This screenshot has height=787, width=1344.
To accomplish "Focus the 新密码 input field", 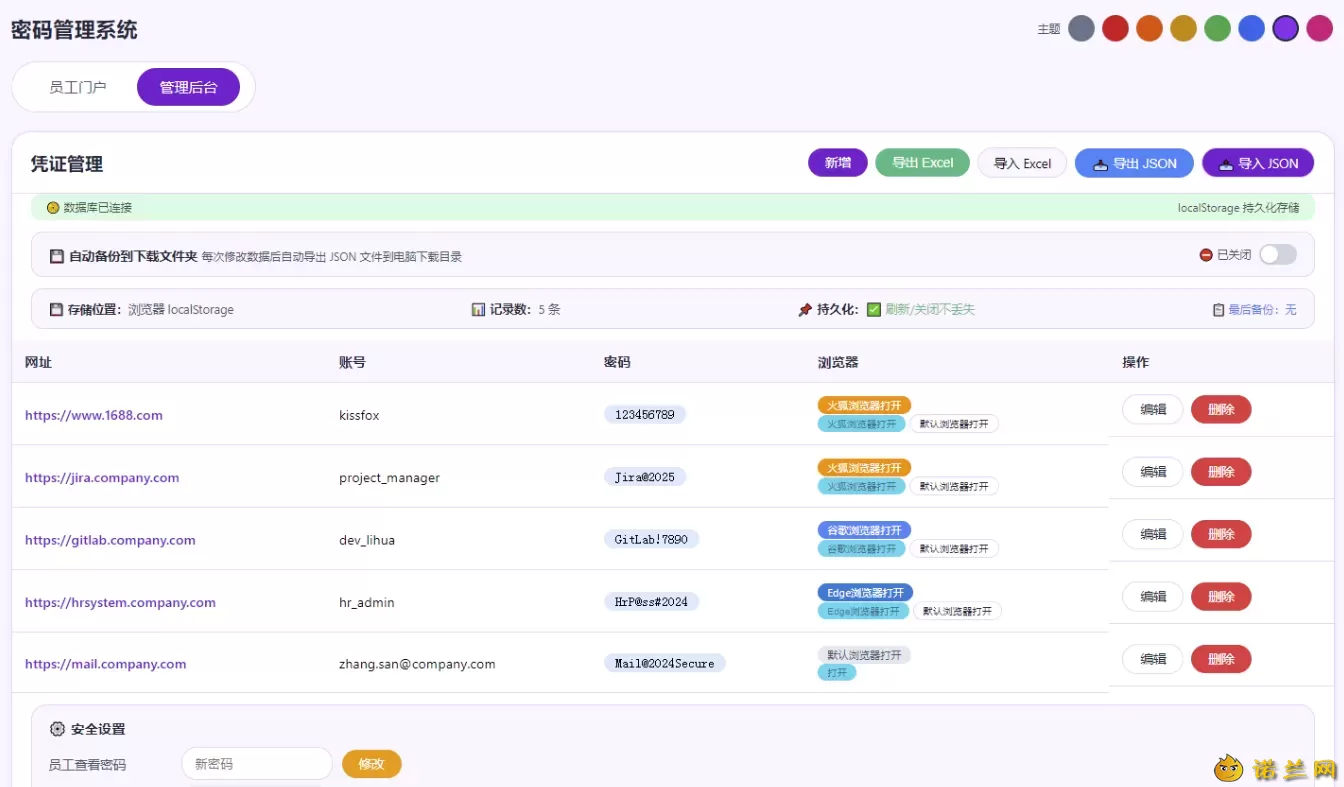I will 257,764.
